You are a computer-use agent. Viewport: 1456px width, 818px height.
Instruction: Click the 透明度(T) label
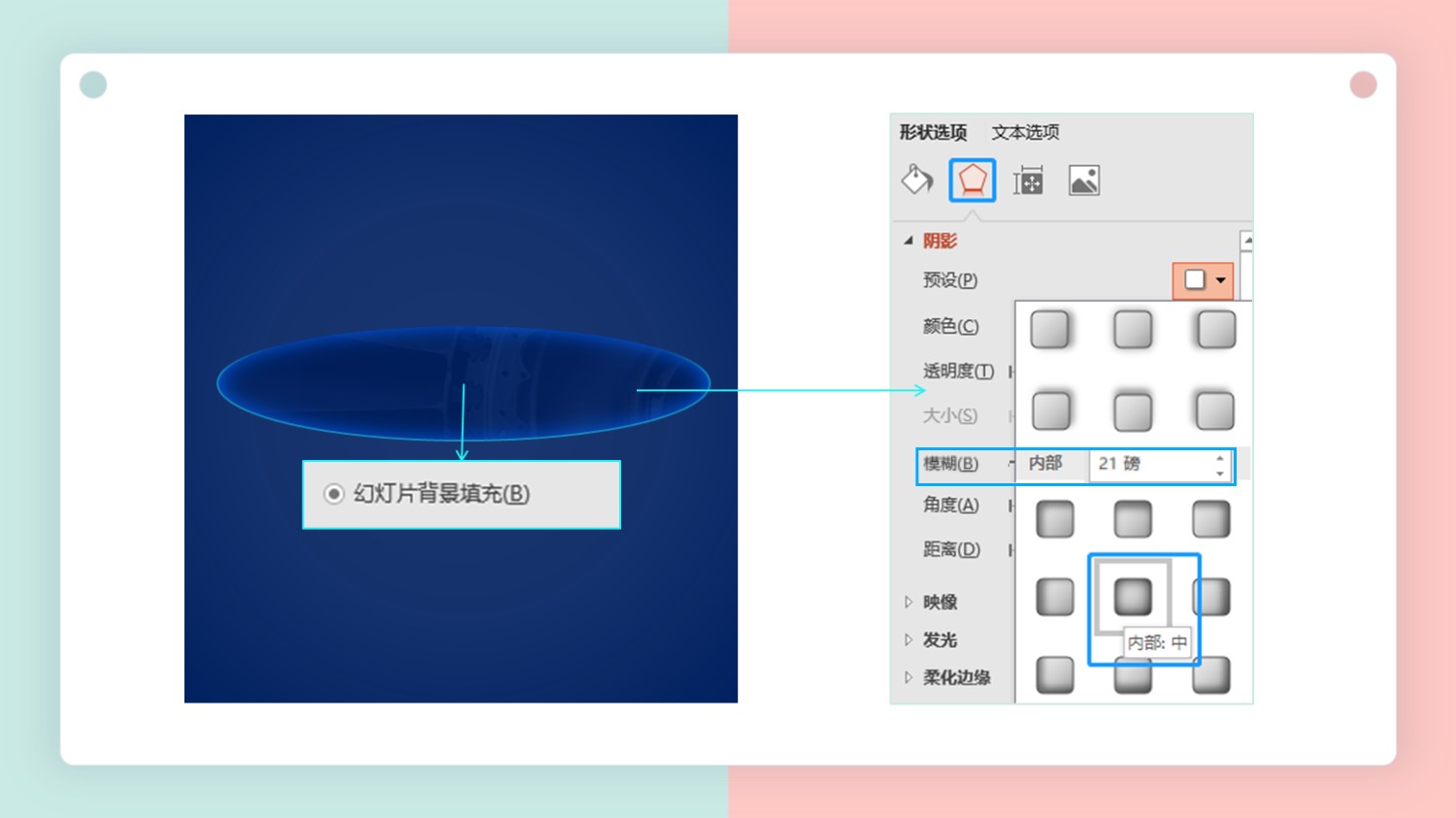tap(958, 371)
